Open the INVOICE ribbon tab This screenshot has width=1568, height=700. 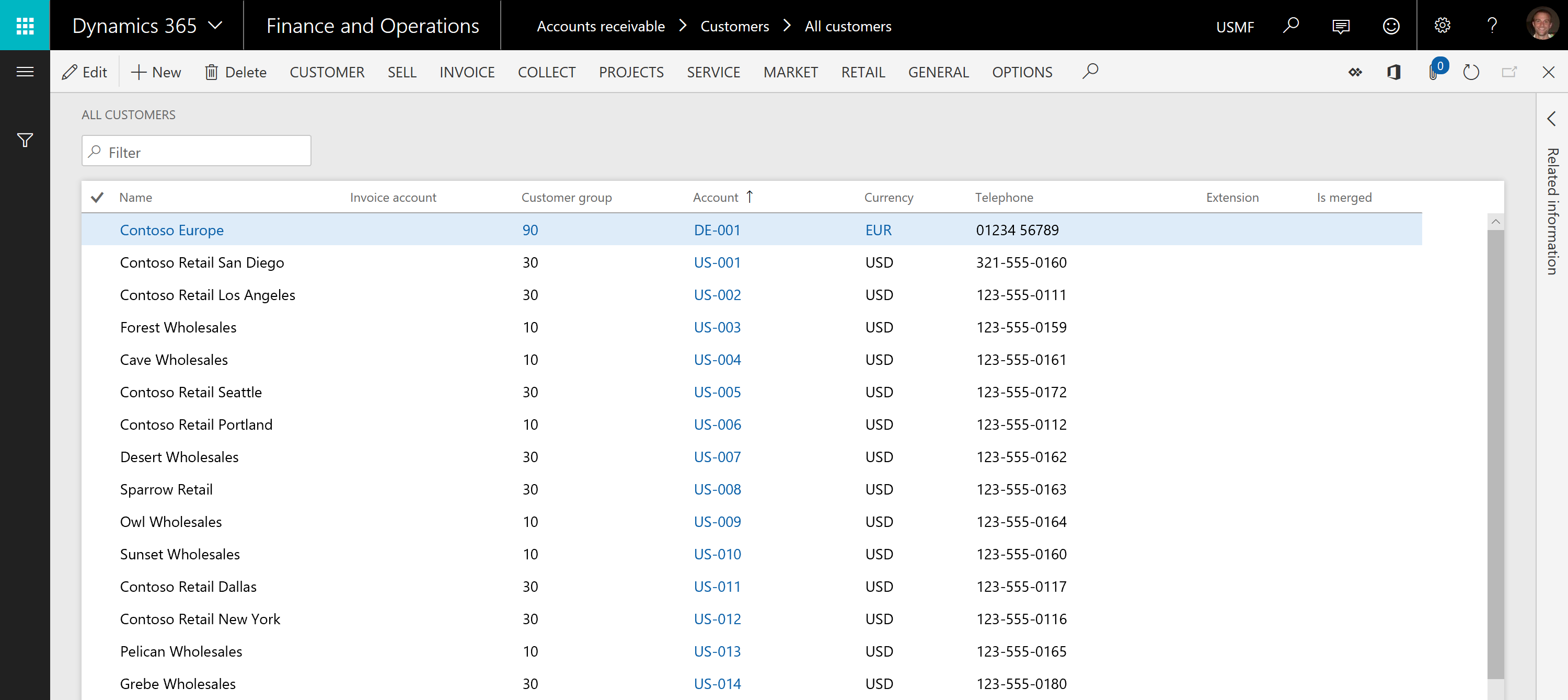pyautogui.click(x=466, y=71)
